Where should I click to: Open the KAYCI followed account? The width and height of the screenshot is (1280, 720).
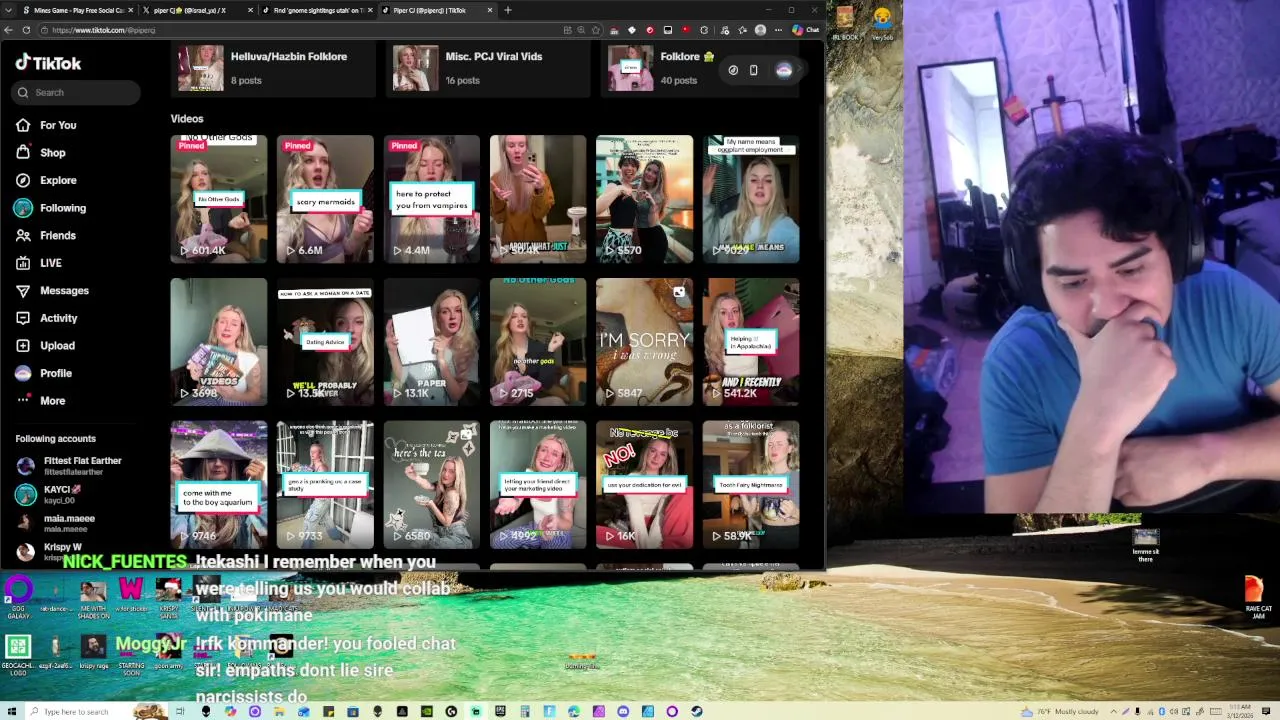point(50,494)
